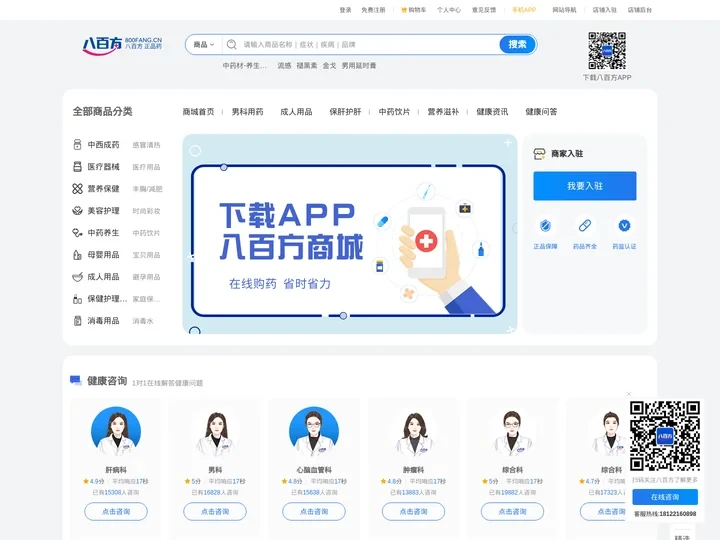Click the 个人中心 link
The image size is (720, 540).
[x=449, y=10]
